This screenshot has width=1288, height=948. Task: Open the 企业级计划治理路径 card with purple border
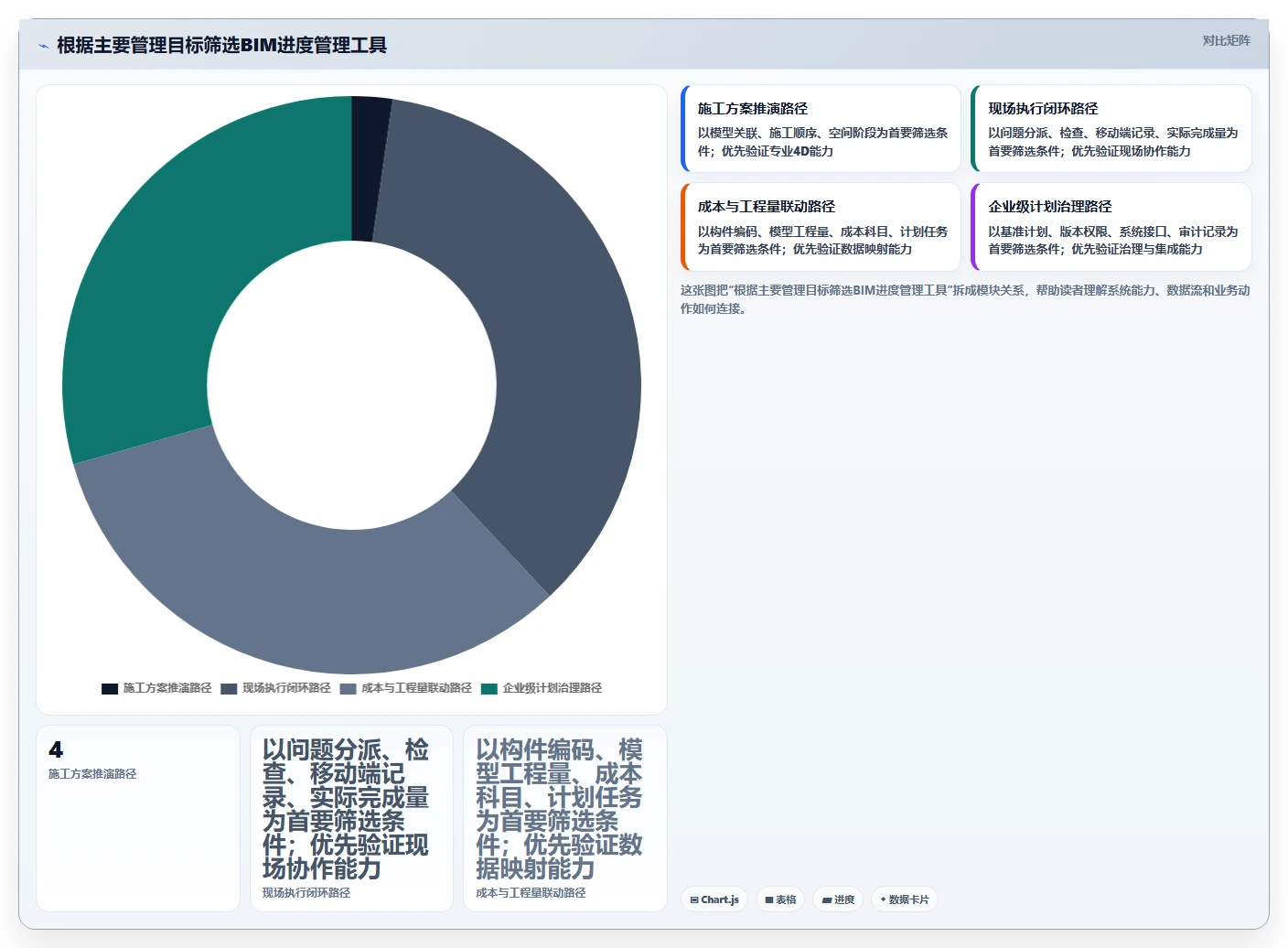[1111, 227]
